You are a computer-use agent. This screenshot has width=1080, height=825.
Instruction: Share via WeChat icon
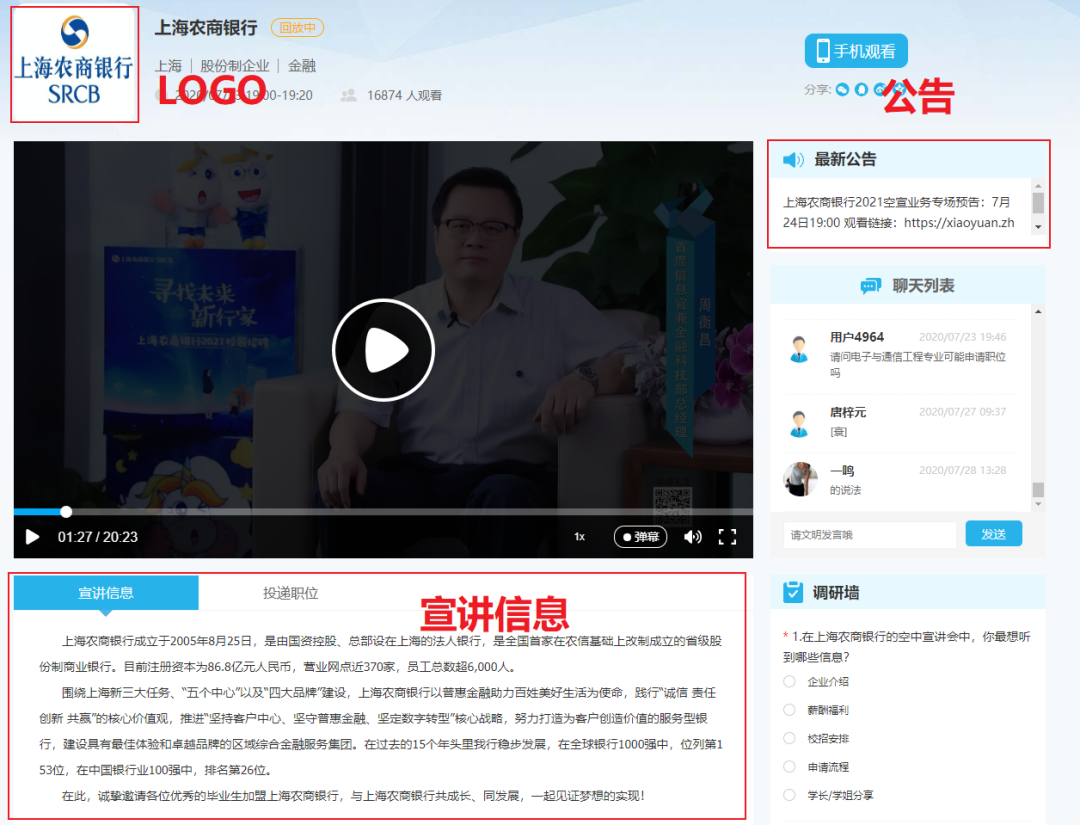coord(843,90)
